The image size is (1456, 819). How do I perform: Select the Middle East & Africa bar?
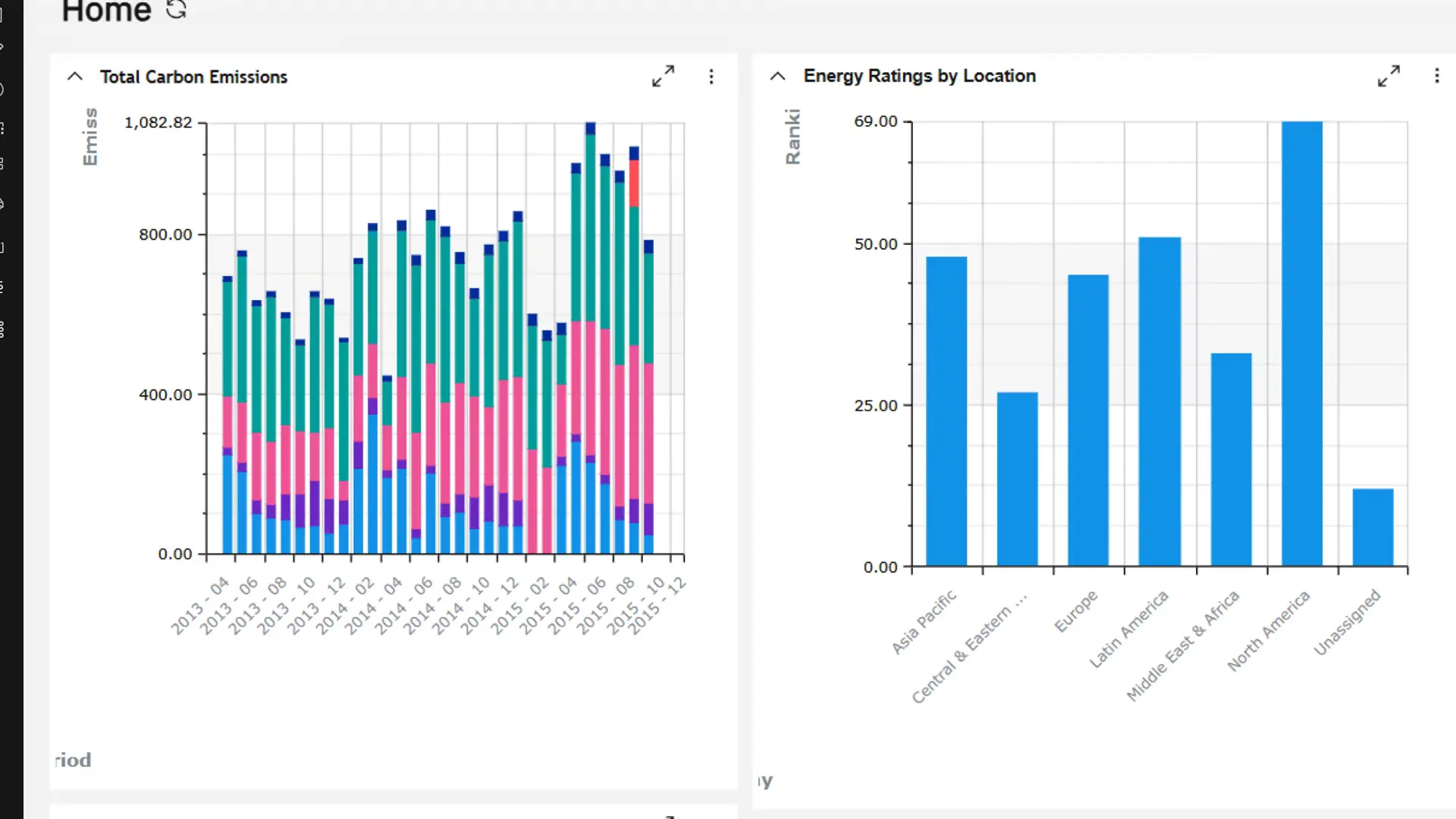pyautogui.click(x=1230, y=460)
